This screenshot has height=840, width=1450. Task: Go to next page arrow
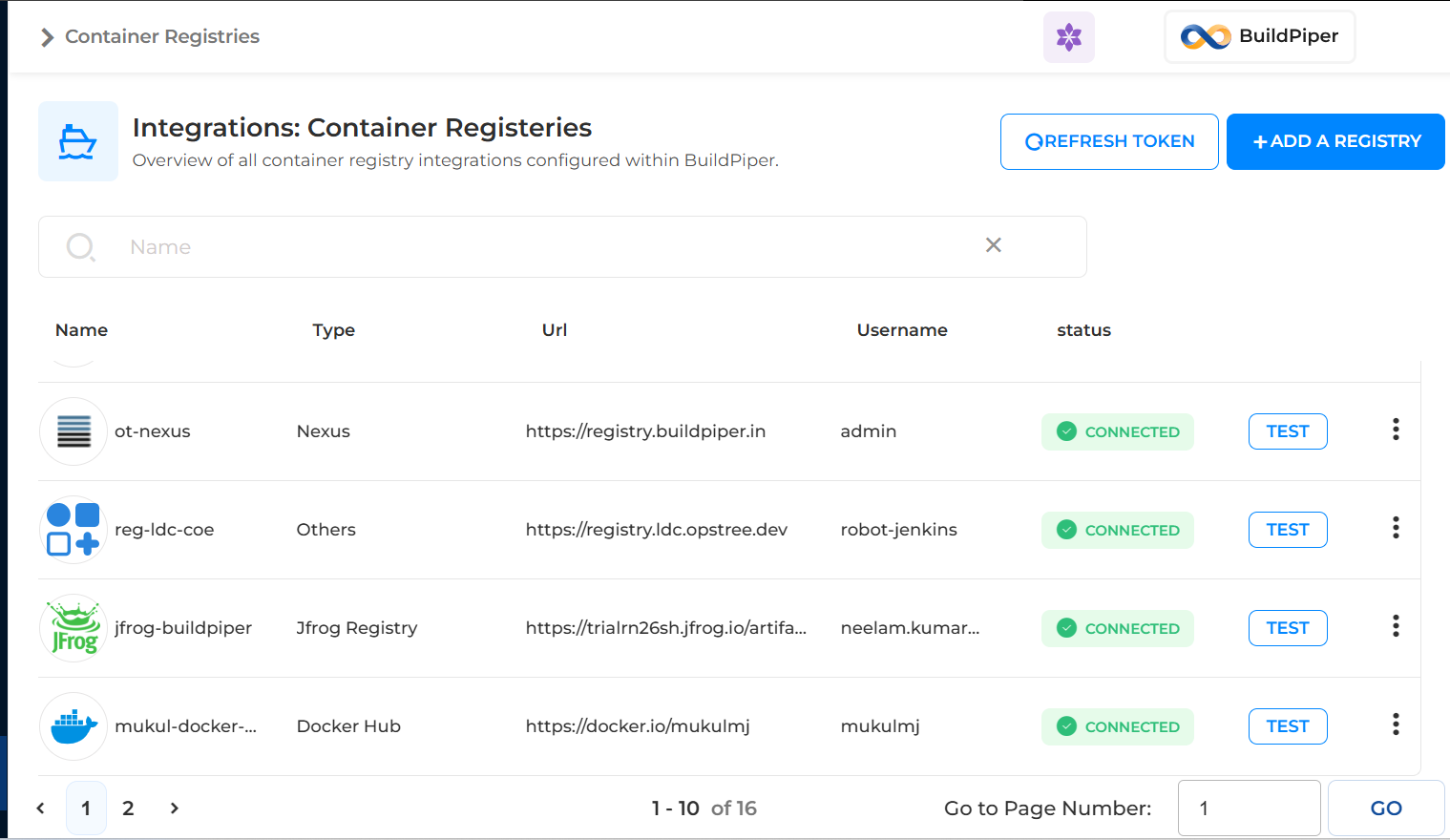click(174, 808)
